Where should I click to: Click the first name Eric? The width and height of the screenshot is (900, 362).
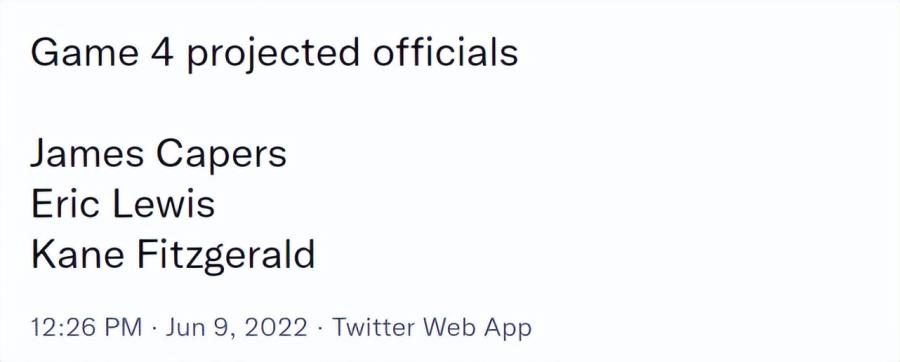coord(65,203)
